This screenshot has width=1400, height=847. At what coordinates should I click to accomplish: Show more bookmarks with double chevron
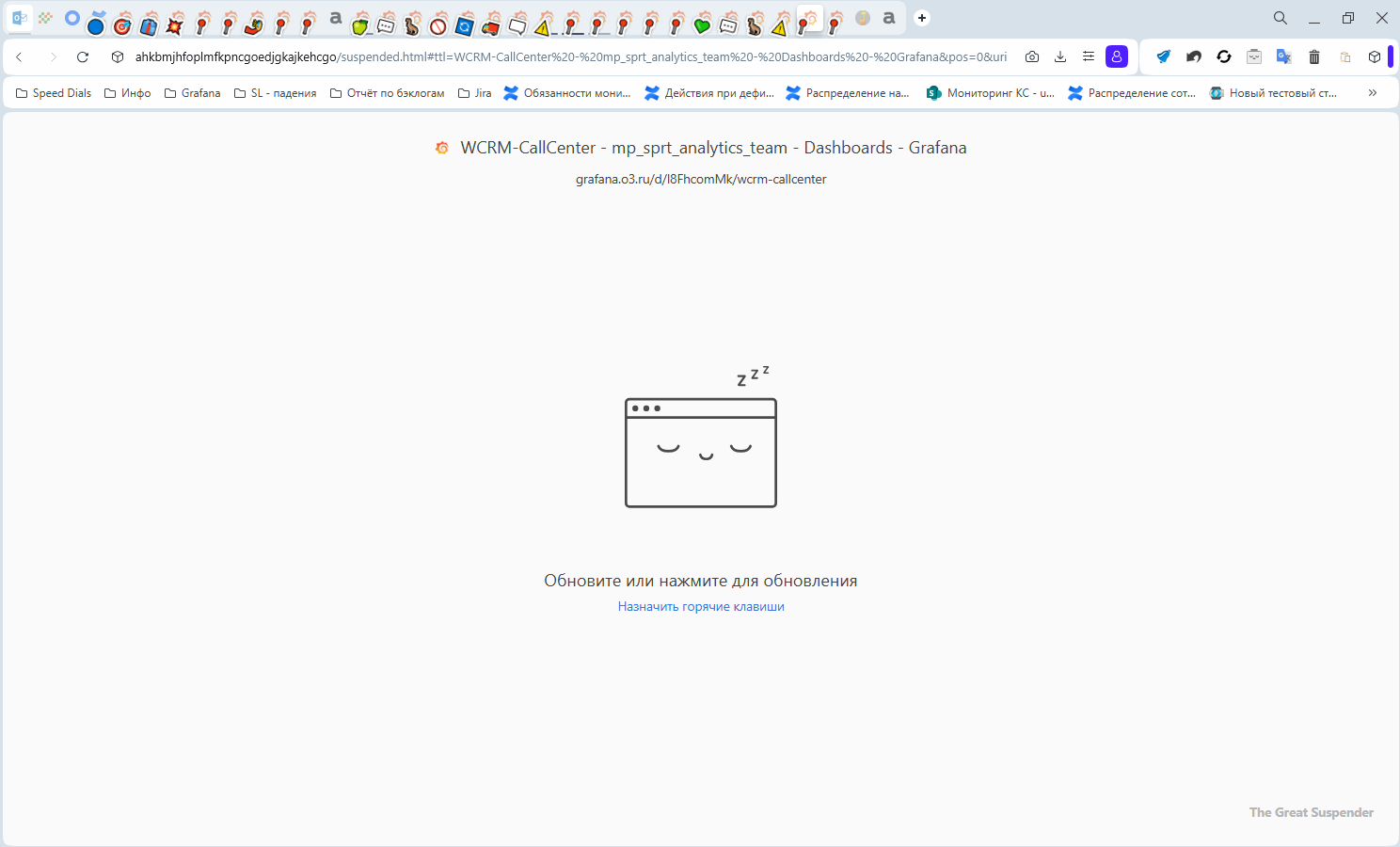click(1373, 93)
